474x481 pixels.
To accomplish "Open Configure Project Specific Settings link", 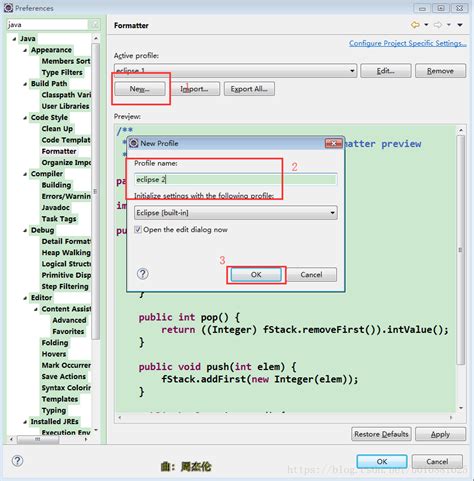I will tap(407, 43).
